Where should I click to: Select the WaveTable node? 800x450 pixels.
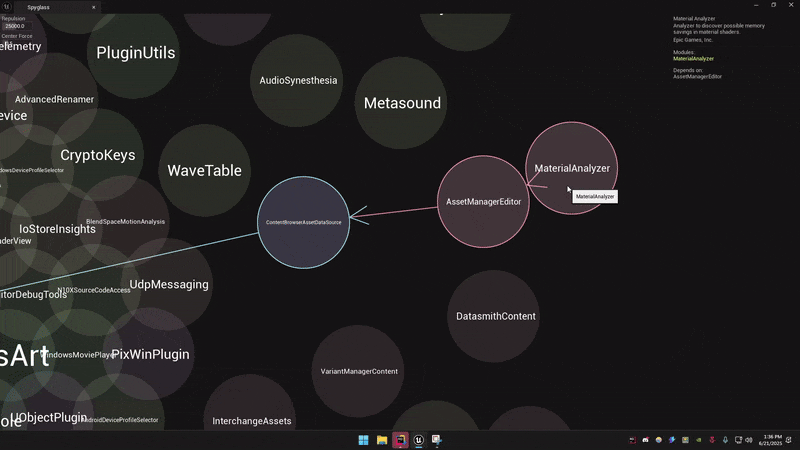(205, 170)
